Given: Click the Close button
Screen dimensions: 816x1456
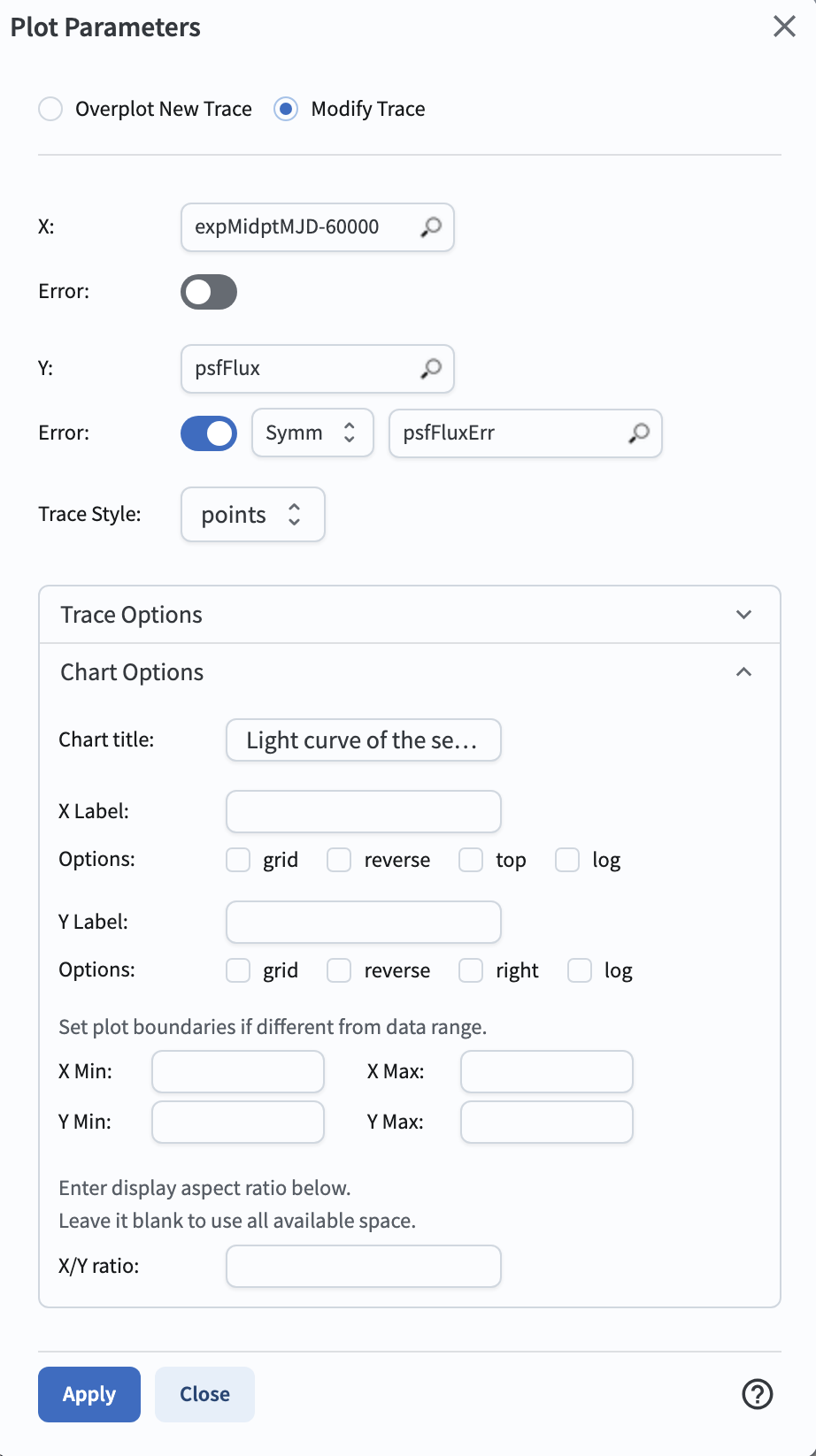Looking at the screenshot, I should tap(204, 1394).
